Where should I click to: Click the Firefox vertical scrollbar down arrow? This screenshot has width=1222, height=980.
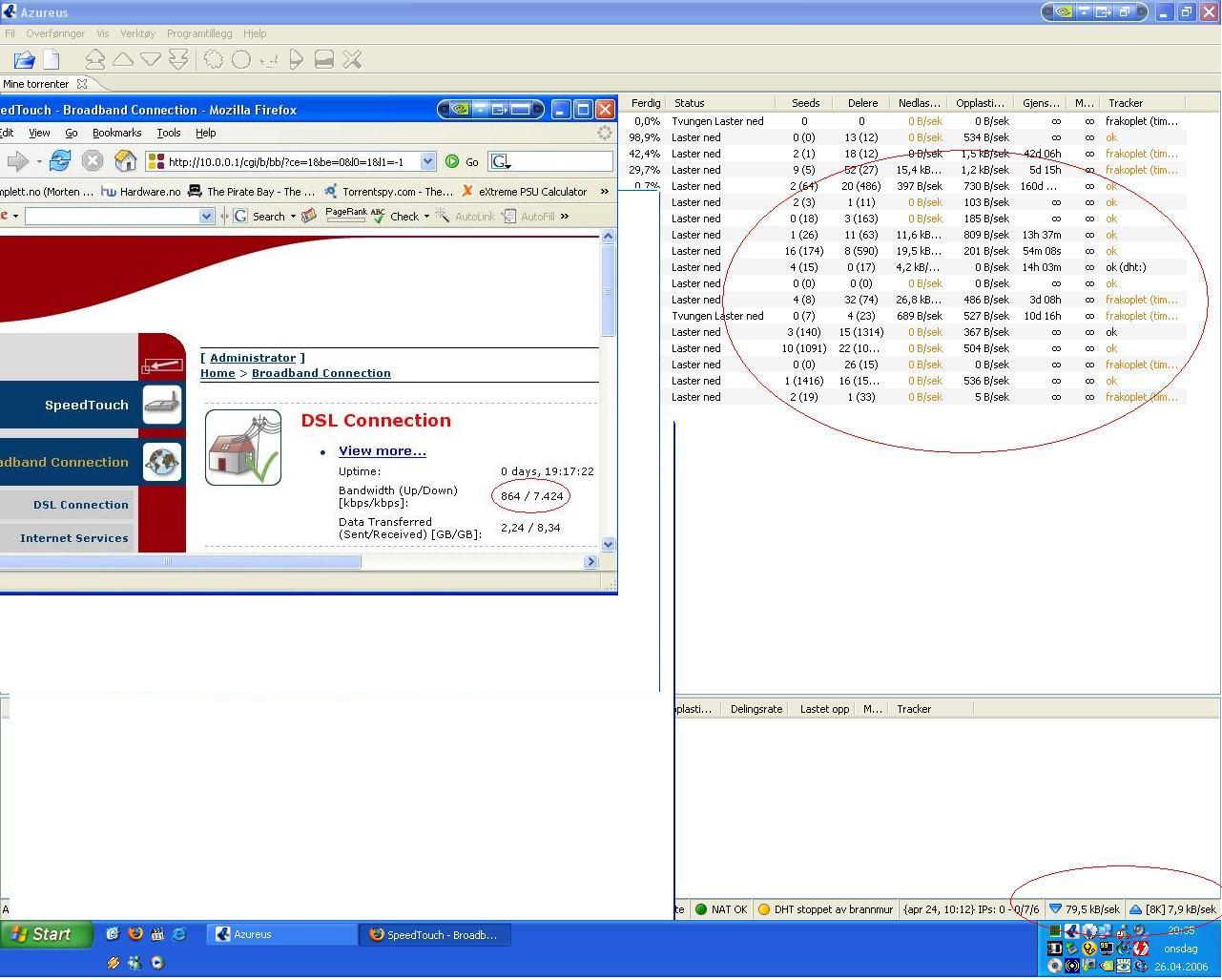(x=609, y=544)
